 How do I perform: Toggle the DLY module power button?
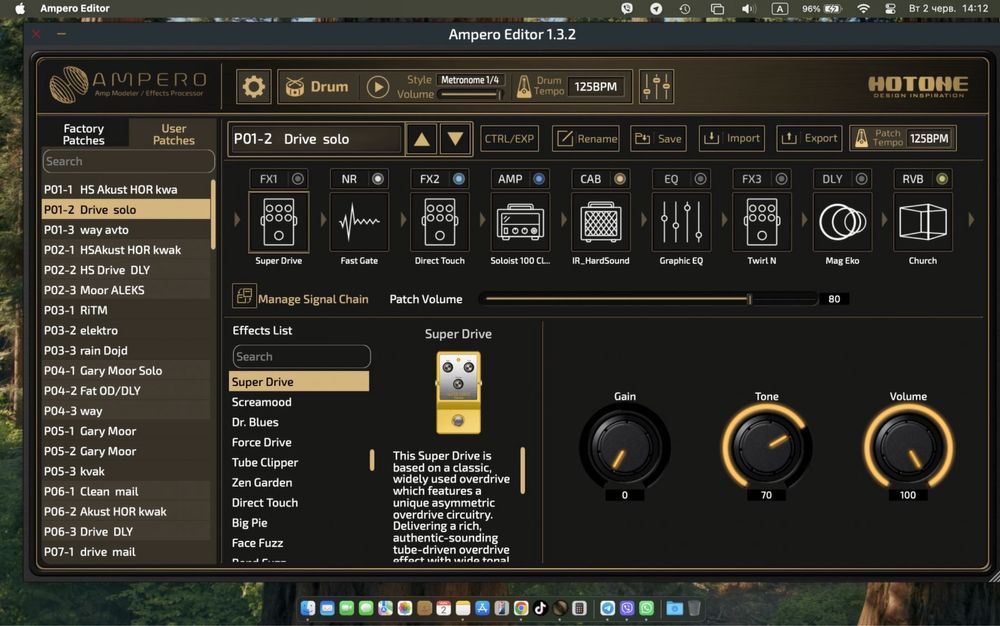(862, 179)
